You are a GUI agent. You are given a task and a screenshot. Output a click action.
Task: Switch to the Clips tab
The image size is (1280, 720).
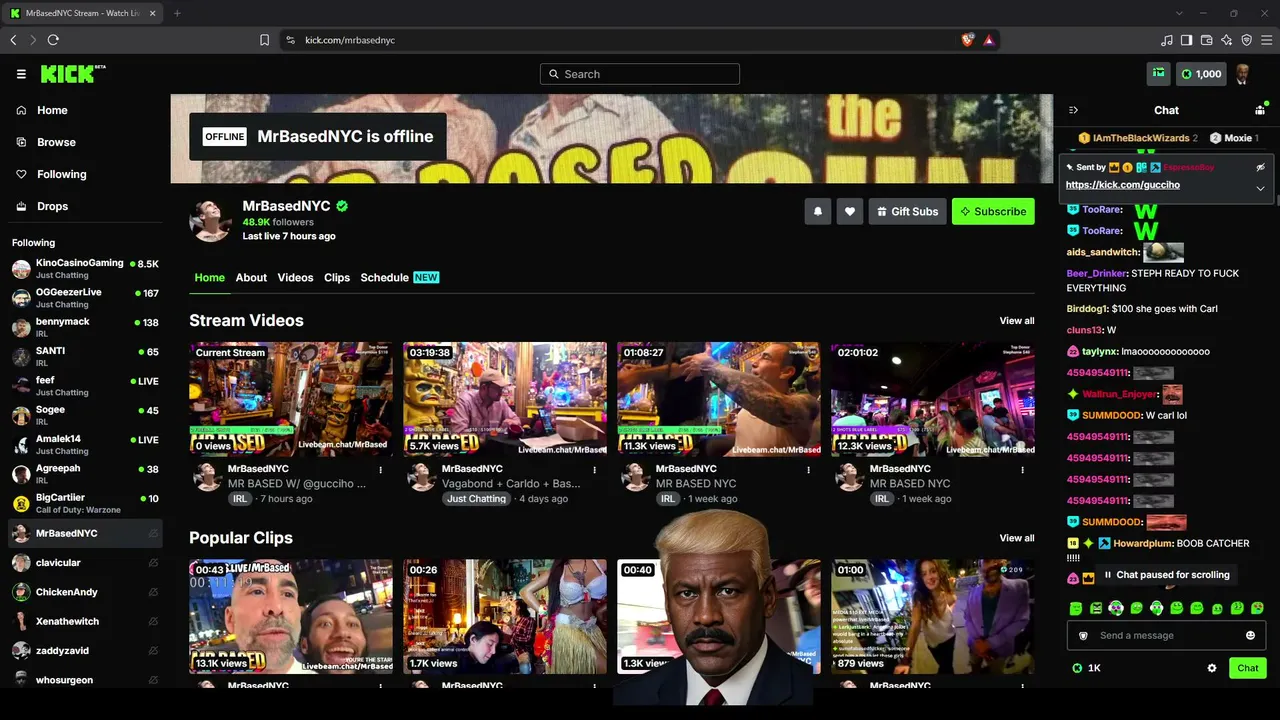(337, 277)
